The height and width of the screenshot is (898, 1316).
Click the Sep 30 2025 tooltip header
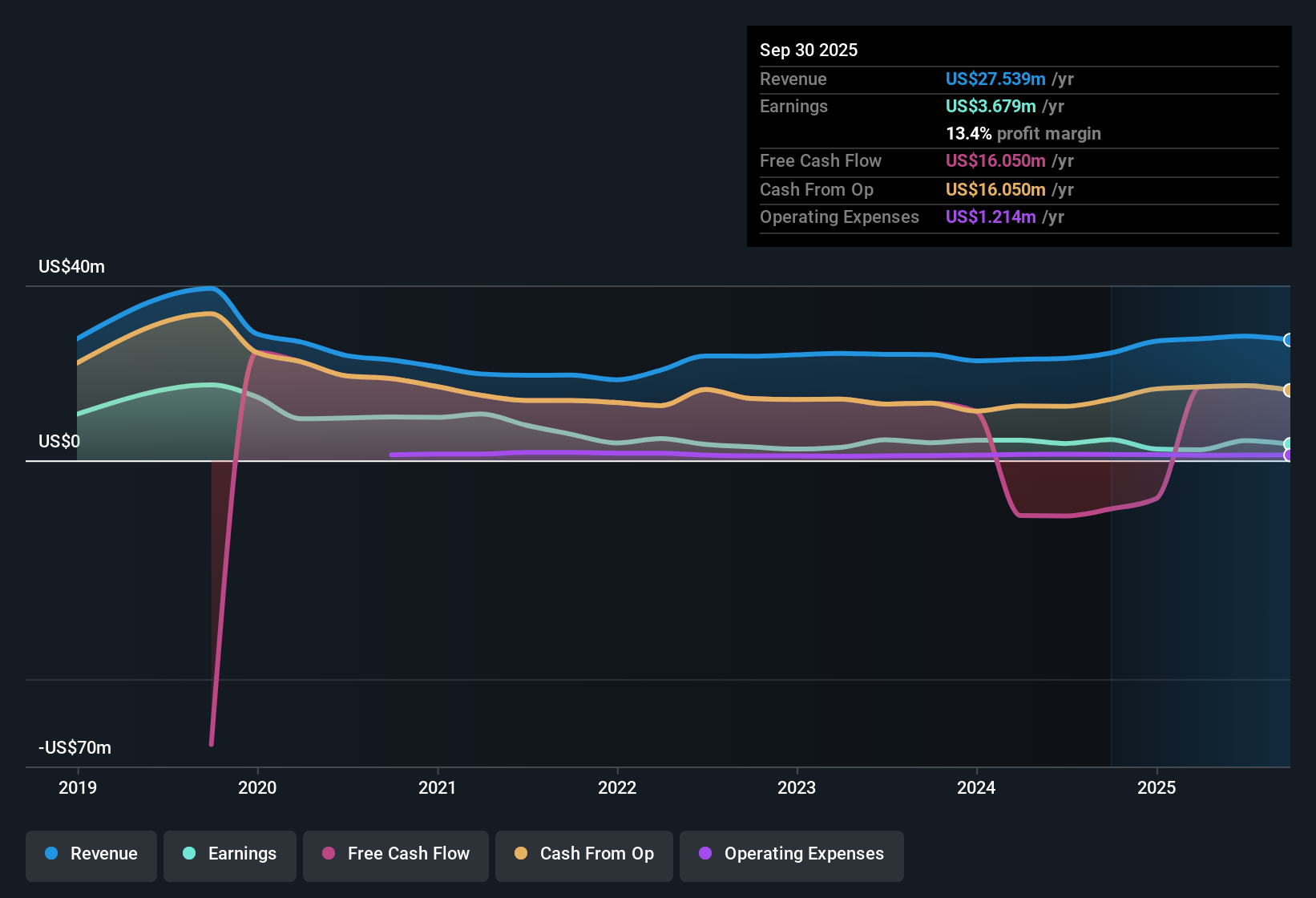809,50
